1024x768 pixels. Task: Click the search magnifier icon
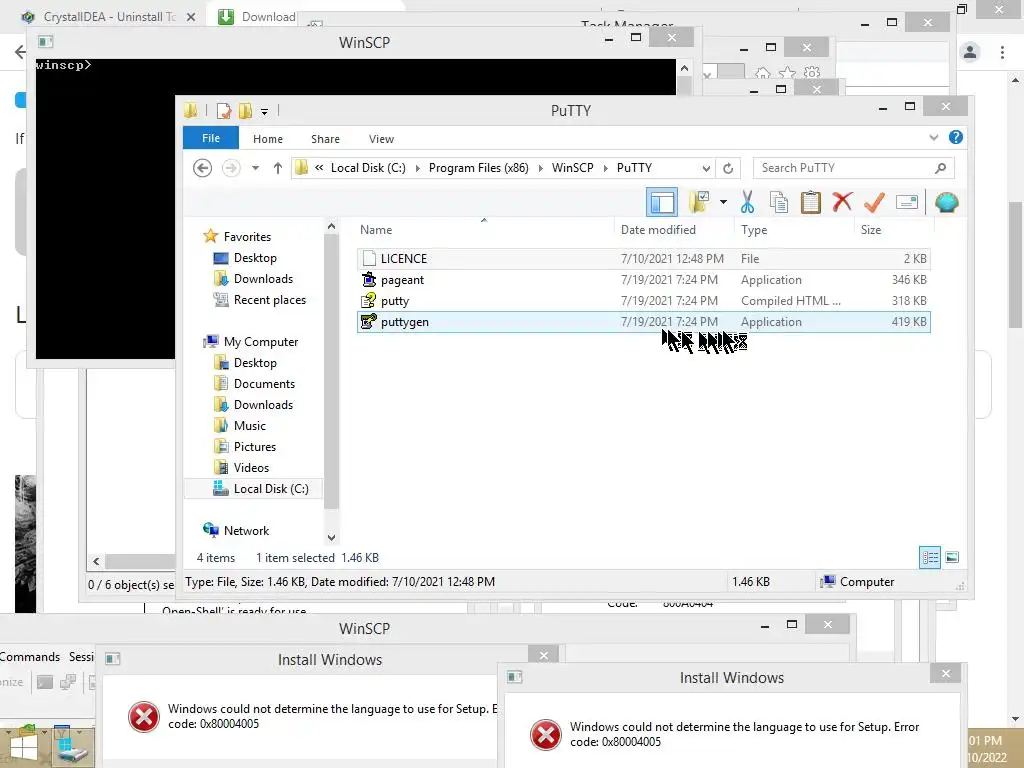[940, 168]
